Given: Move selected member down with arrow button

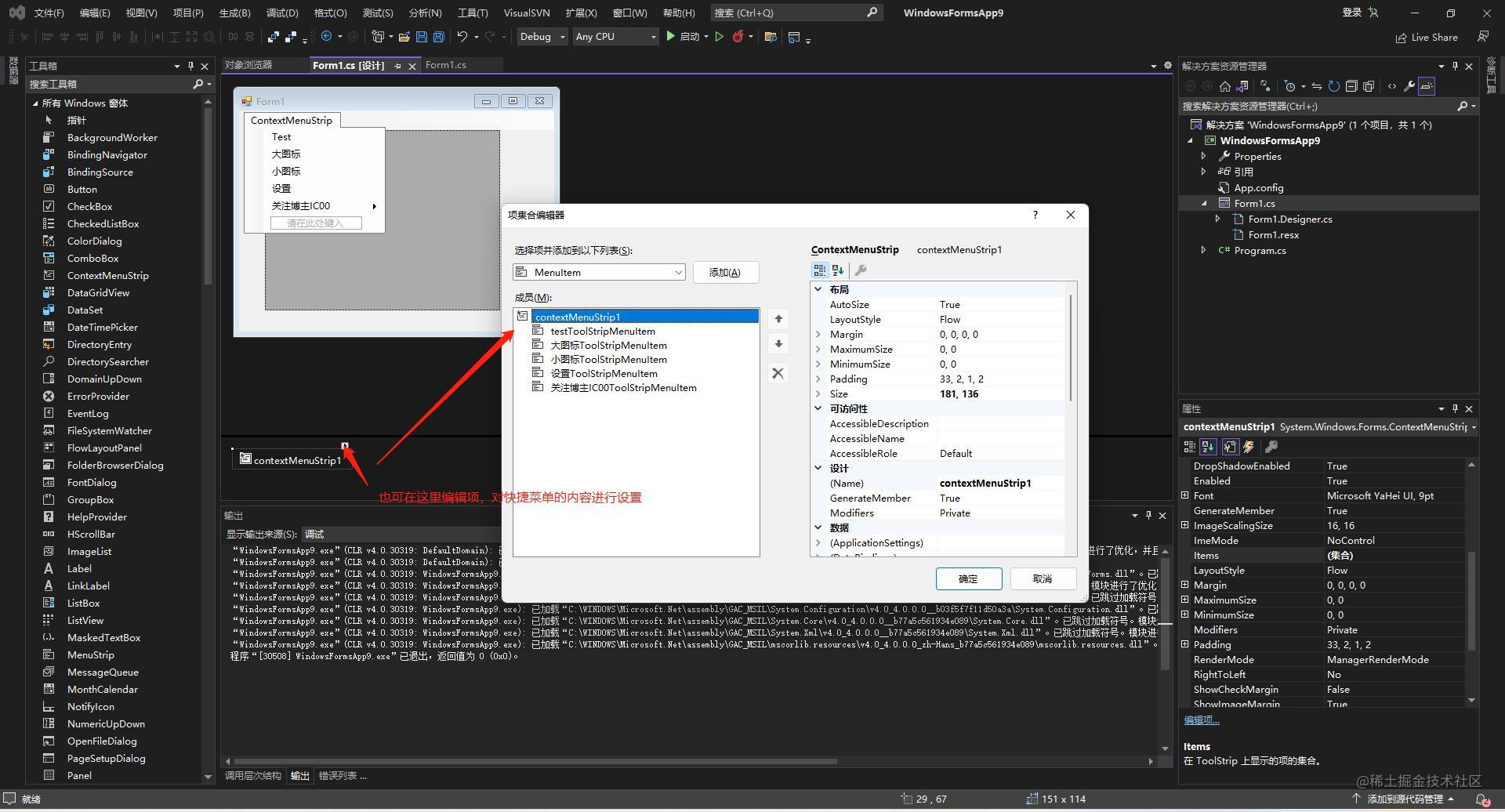Looking at the screenshot, I should (x=778, y=344).
